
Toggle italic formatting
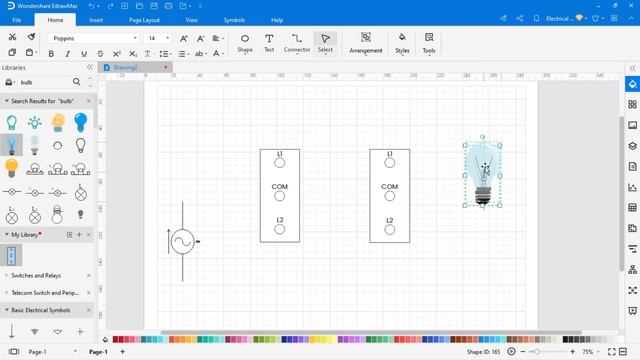tap(67, 53)
